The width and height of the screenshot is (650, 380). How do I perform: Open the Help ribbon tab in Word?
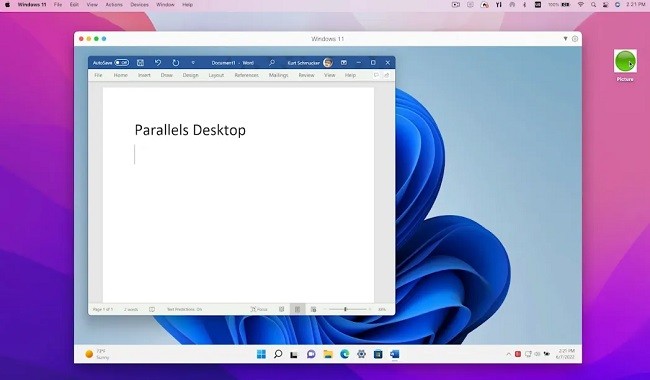tap(350, 75)
